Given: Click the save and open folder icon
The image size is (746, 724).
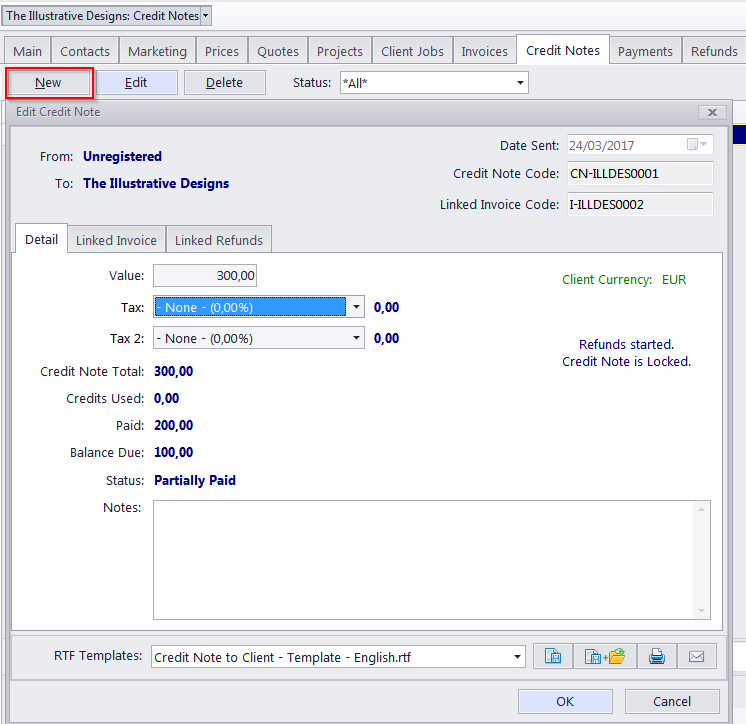Looking at the screenshot, I should tap(605, 657).
